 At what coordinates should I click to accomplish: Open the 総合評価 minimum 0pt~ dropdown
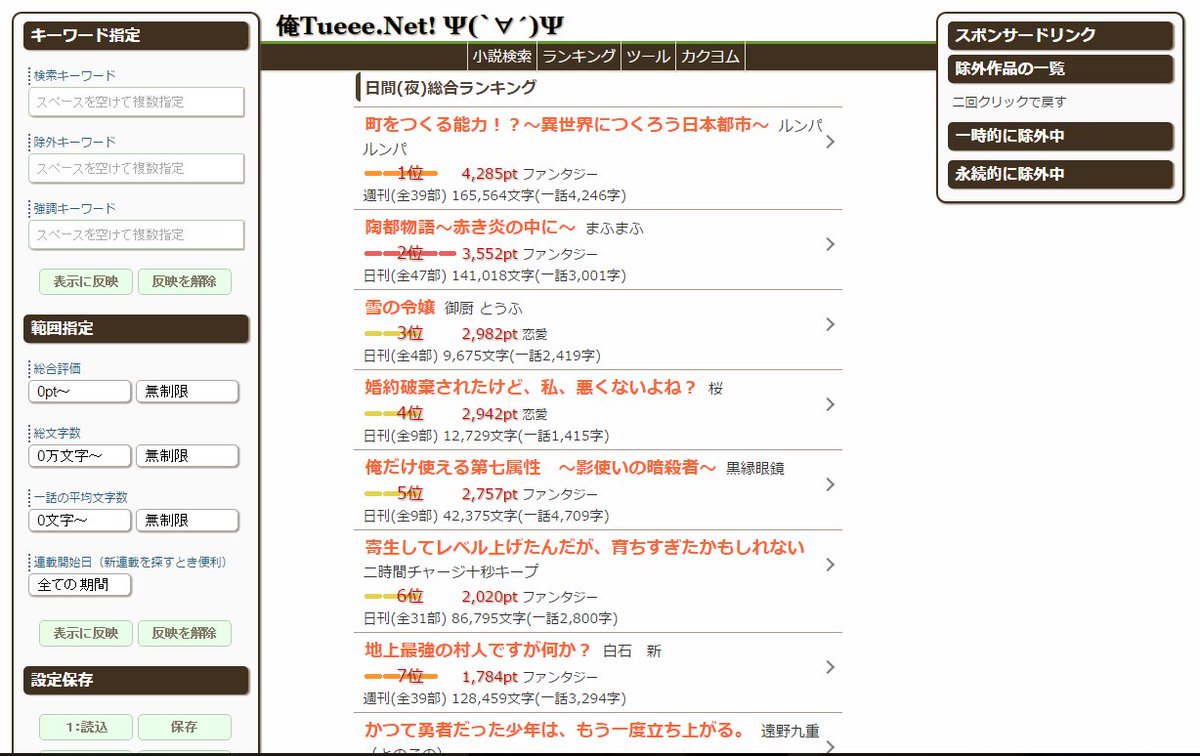coord(80,391)
